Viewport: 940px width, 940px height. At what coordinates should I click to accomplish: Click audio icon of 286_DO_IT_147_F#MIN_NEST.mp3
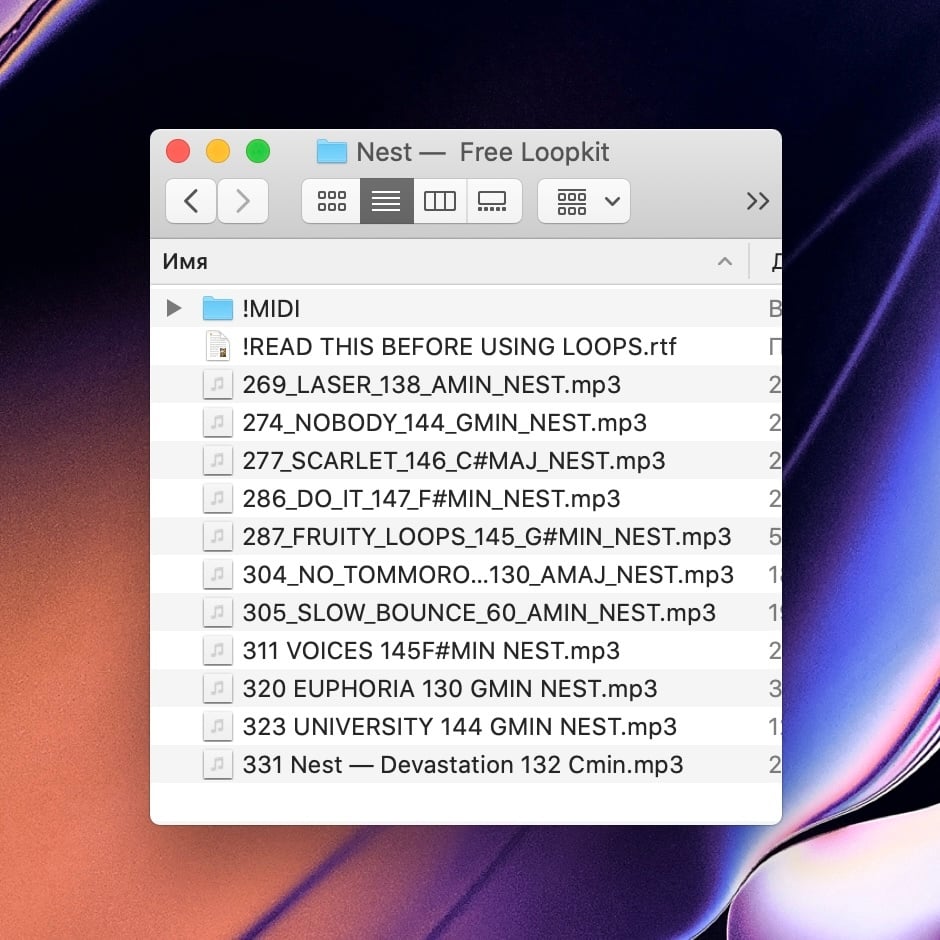pos(218,498)
